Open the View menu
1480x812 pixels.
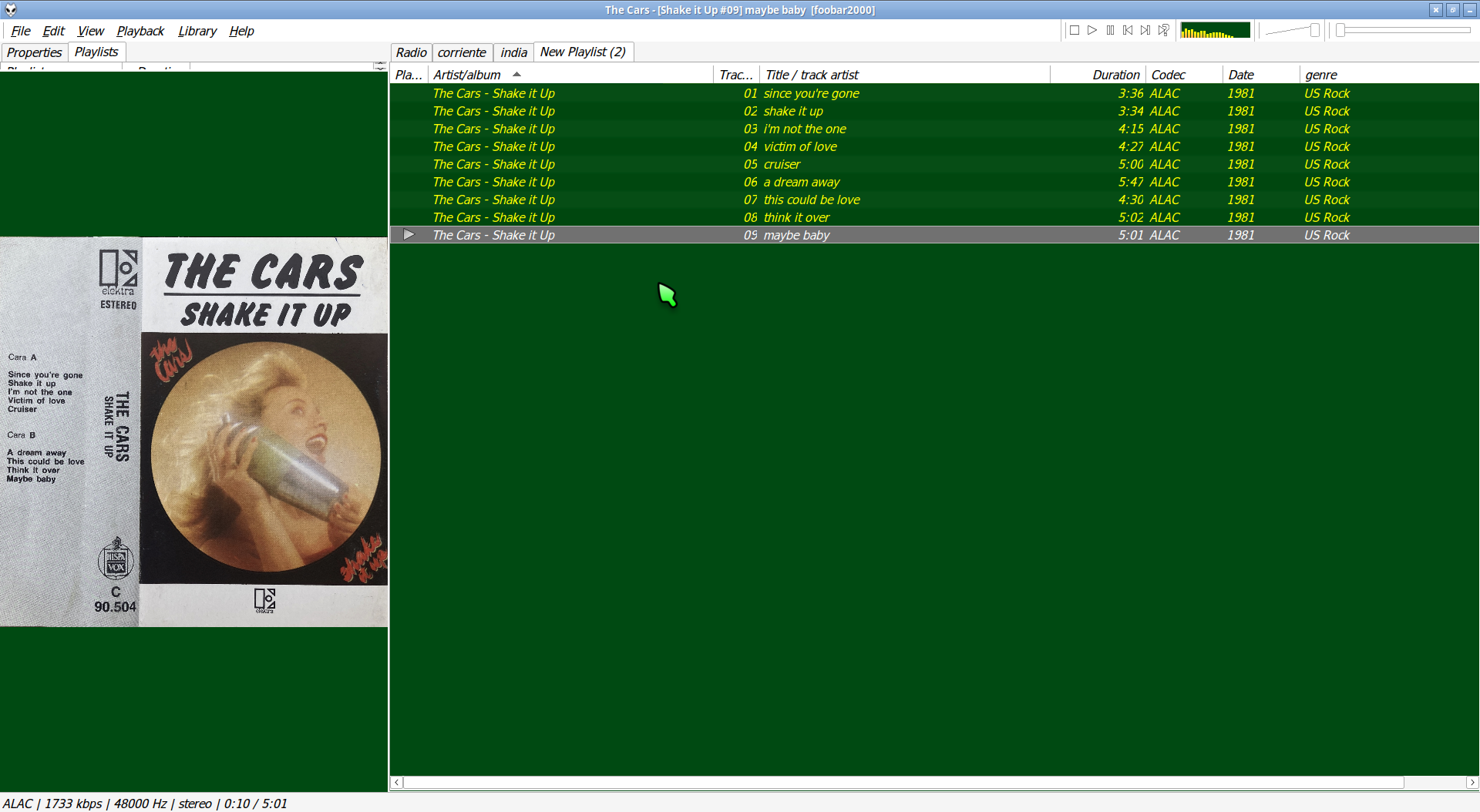point(90,31)
